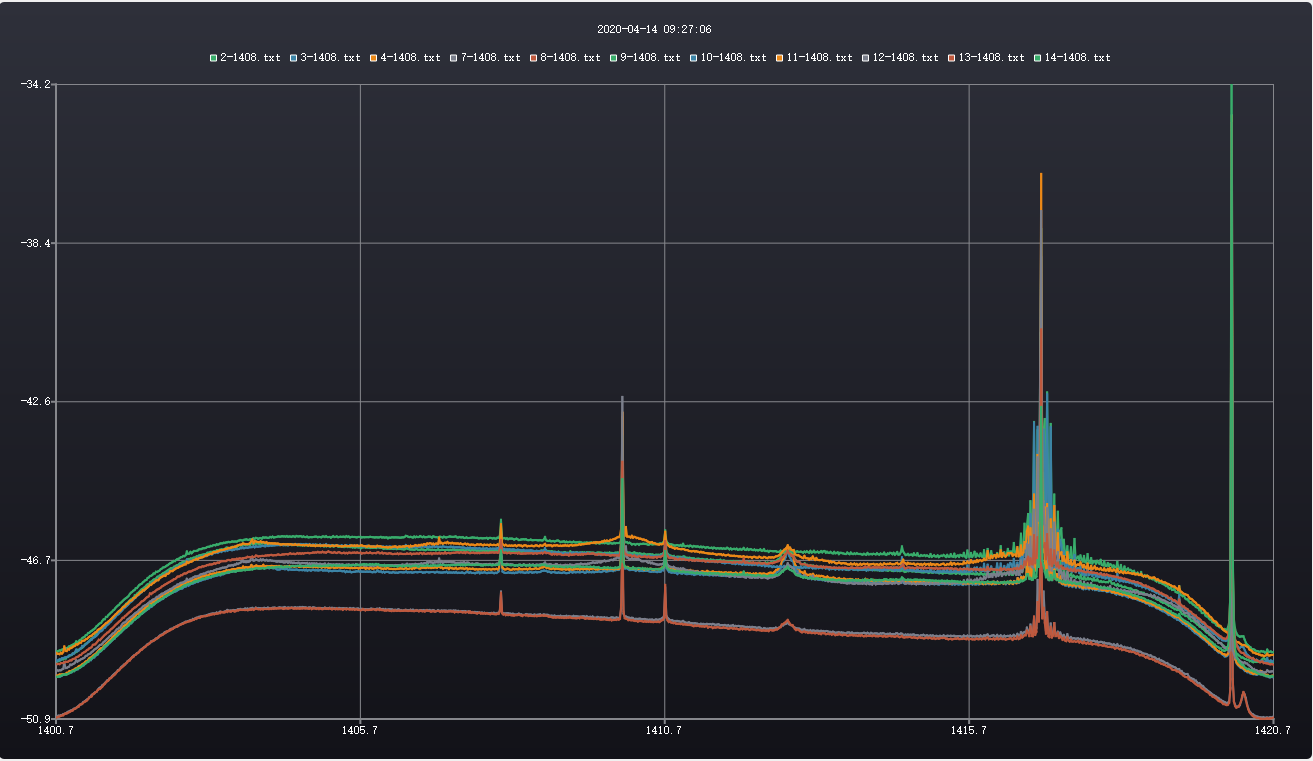
Task: Click the orange 11-1408.txt legend marker
Action: pyautogui.click(x=780, y=58)
